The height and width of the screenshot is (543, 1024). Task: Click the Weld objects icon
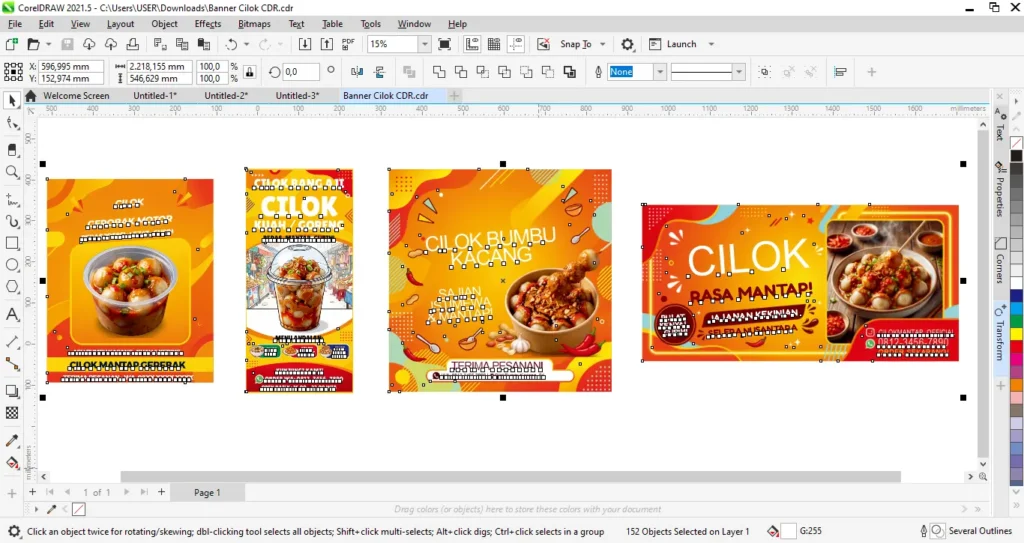[x=439, y=72]
